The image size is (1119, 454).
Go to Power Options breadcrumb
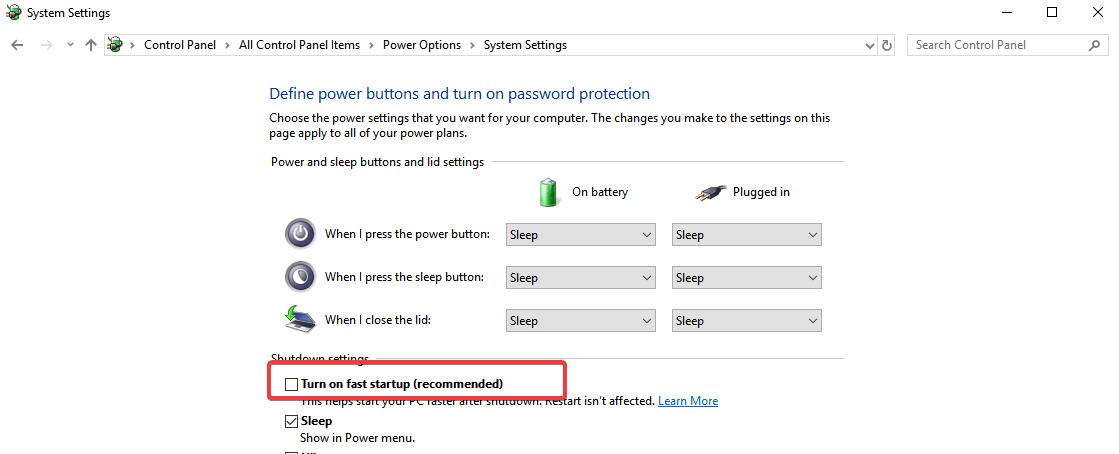(422, 45)
